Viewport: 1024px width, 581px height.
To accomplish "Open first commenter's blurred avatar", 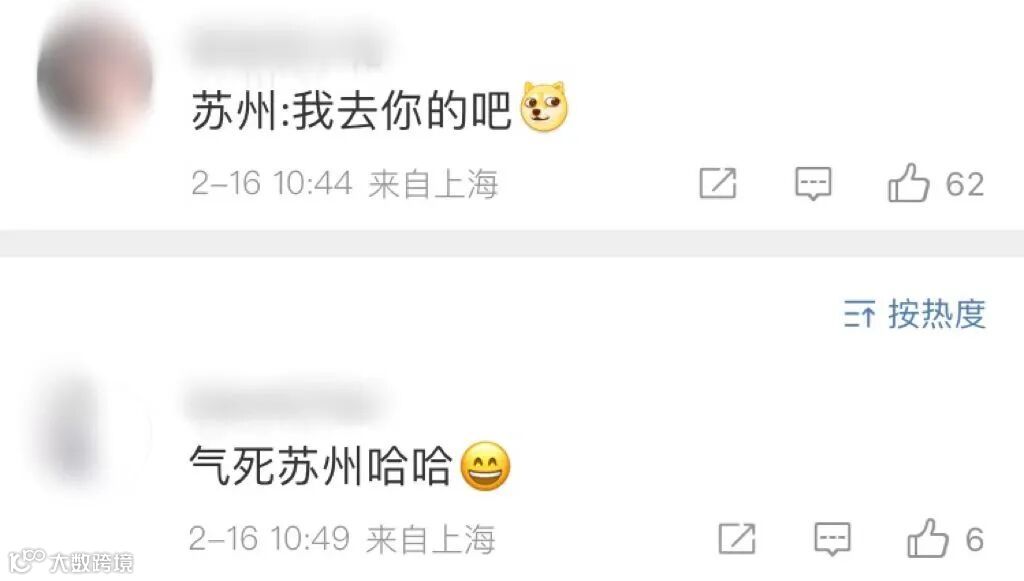I will point(95,76).
